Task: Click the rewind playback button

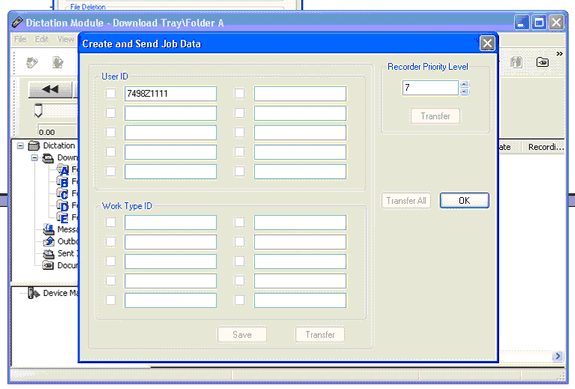Action: (50, 89)
